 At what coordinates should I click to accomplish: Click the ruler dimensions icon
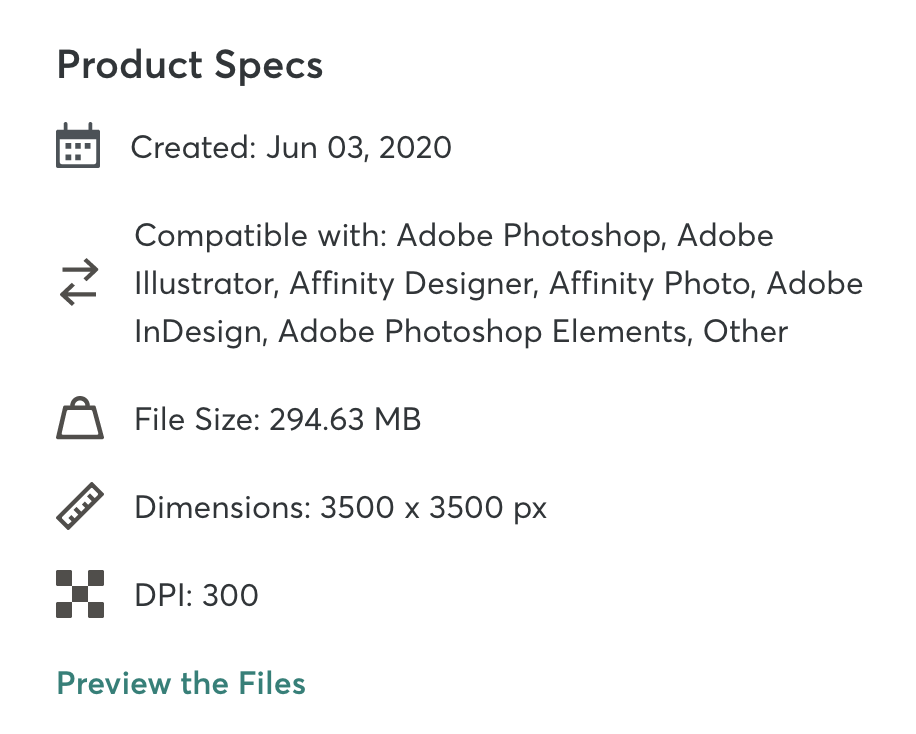pos(80,506)
